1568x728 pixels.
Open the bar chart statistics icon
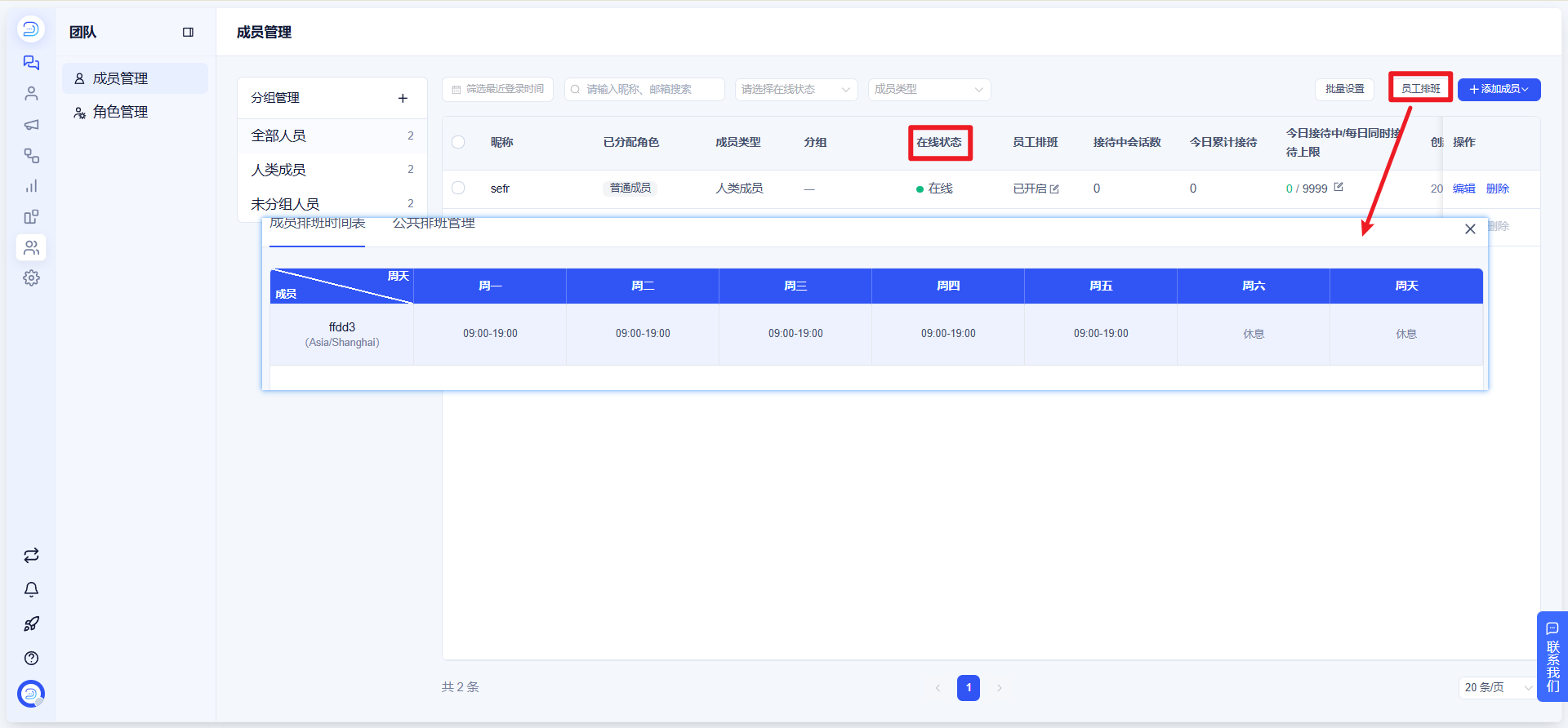point(31,186)
